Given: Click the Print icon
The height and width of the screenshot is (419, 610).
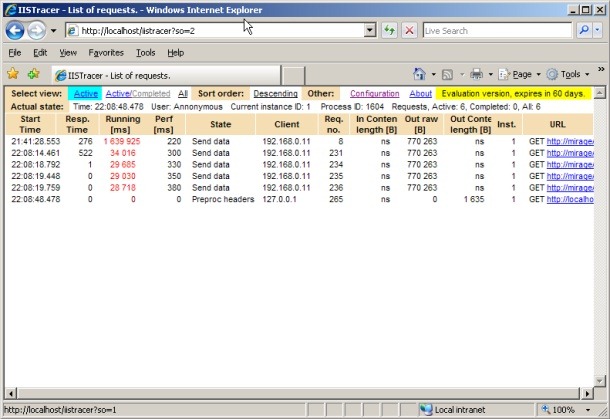Looking at the screenshot, I should (476, 74).
